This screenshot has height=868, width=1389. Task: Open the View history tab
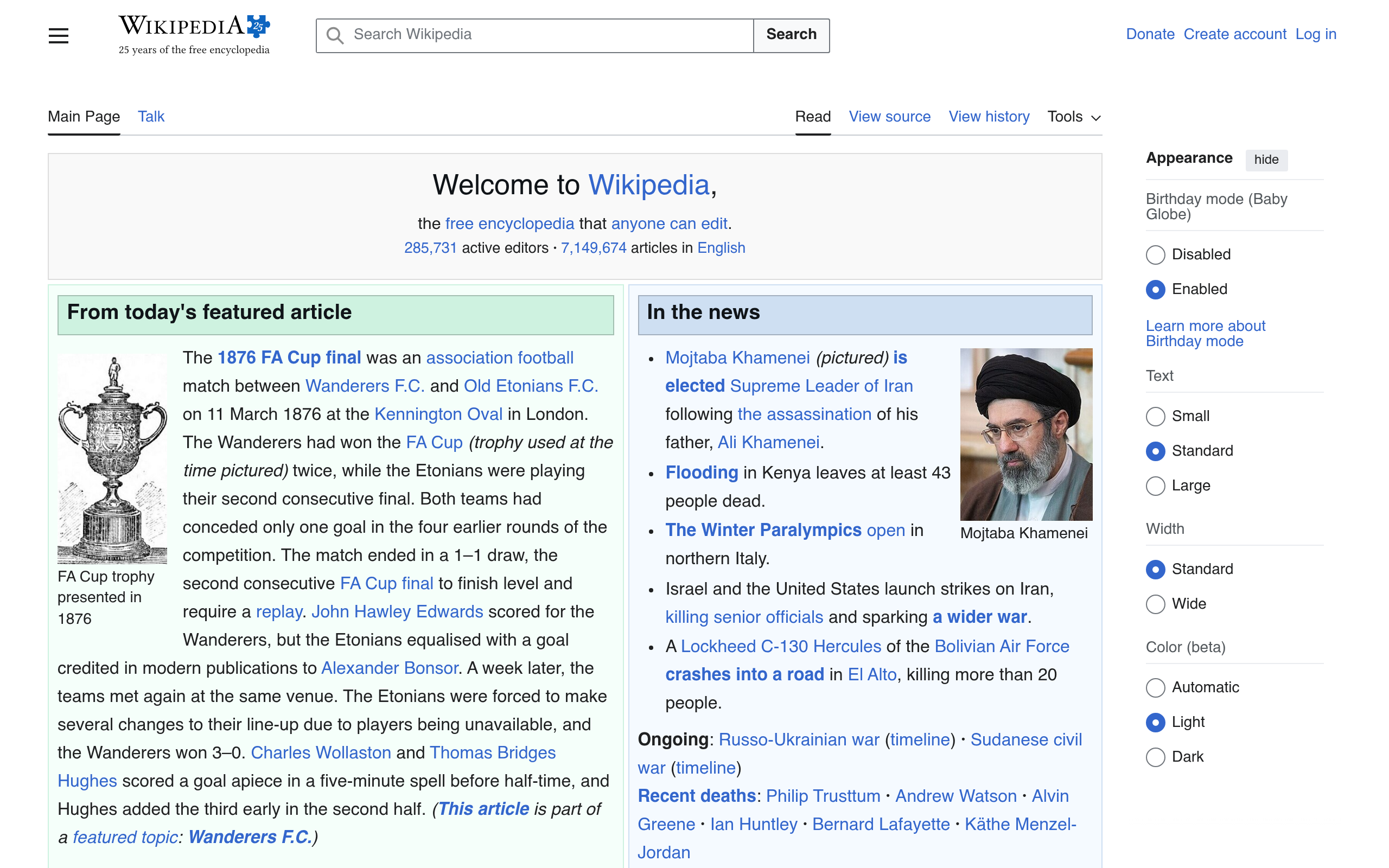click(x=989, y=117)
